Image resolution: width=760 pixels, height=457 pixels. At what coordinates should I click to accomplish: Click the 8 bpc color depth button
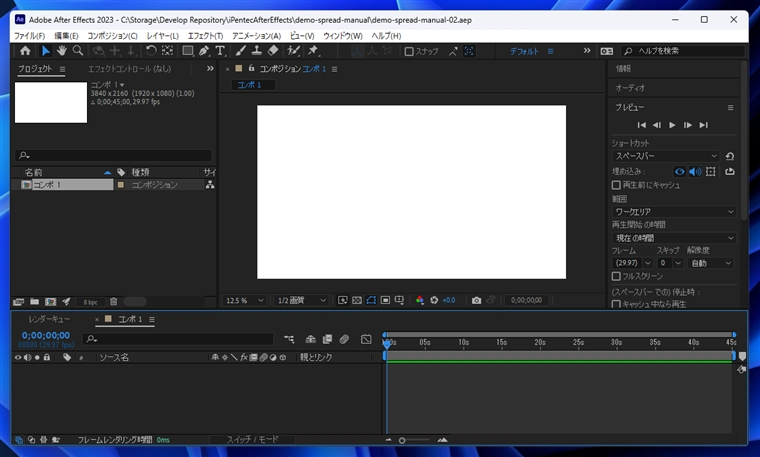[90, 302]
